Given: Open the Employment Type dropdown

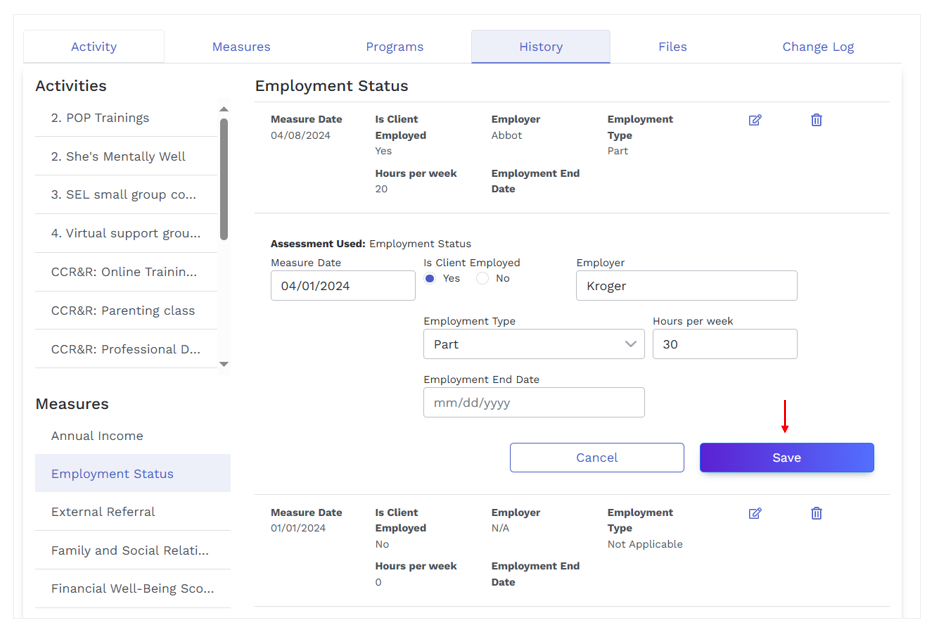Looking at the screenshot, I should point(534,344).
